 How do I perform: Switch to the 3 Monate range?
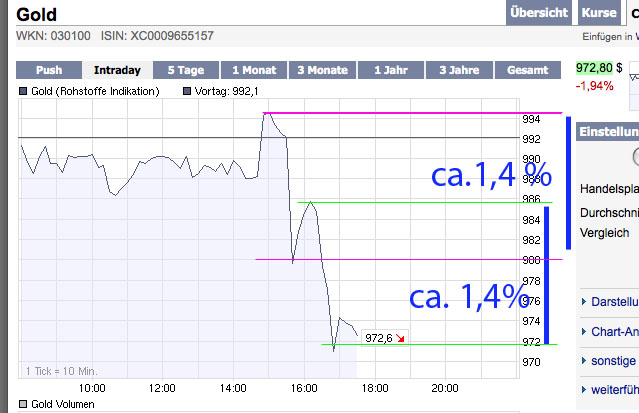(323, 70)
